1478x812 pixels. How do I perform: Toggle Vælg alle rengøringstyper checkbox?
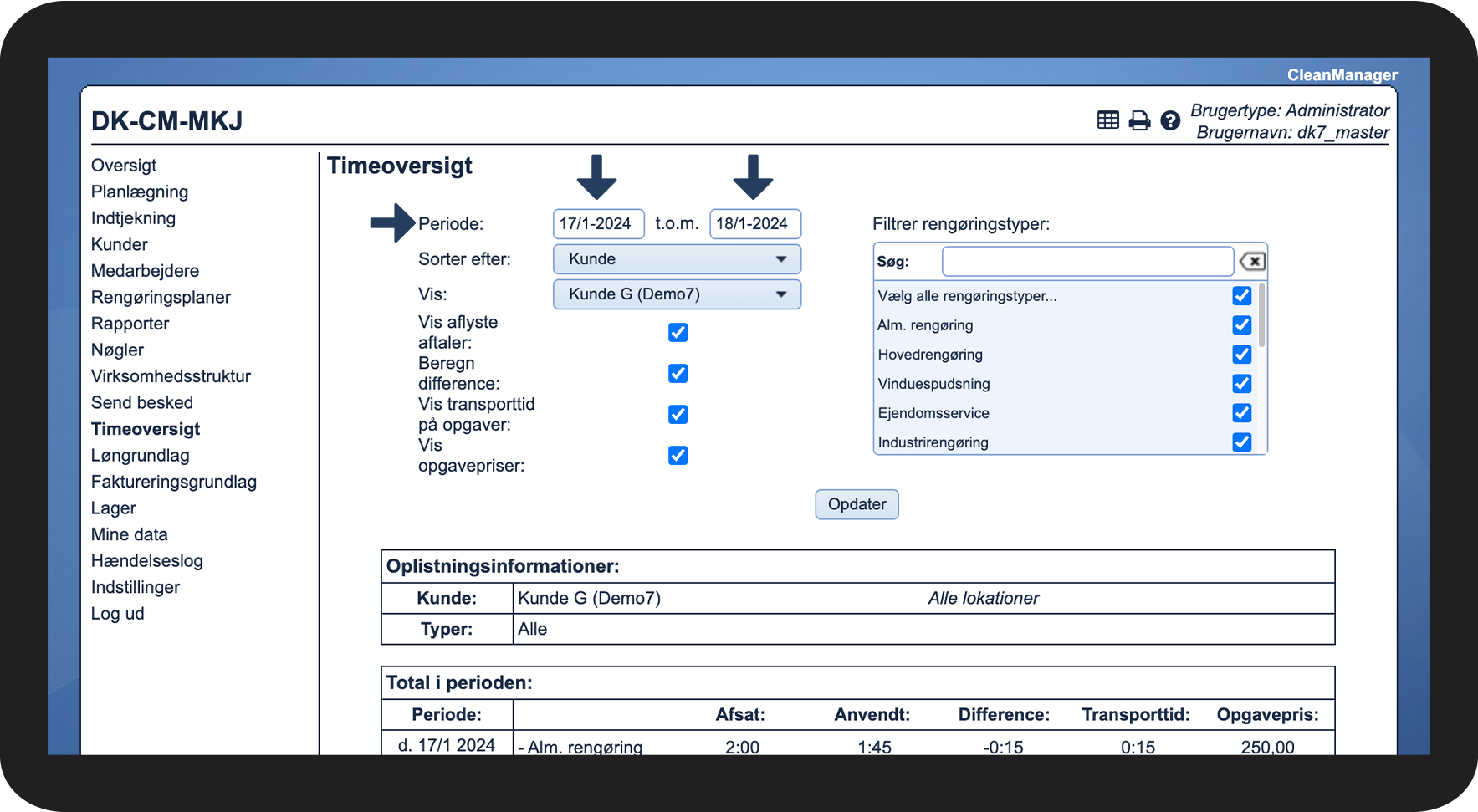click(1242, 295)
